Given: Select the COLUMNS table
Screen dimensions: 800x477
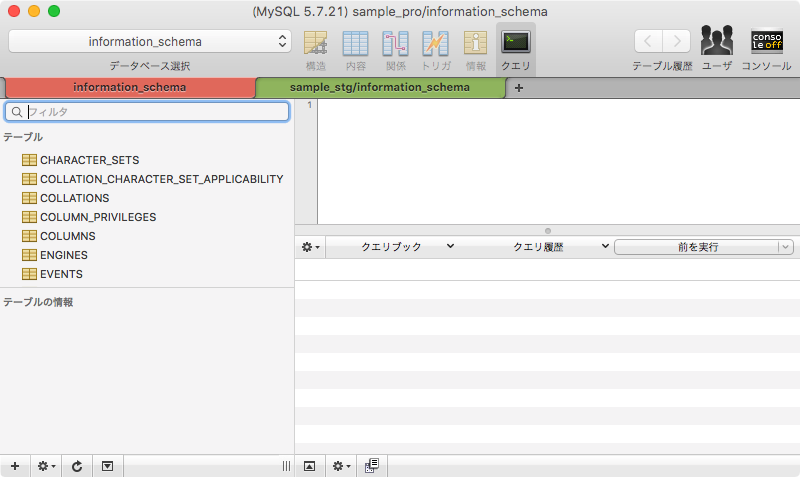Looking at the screenshot, I should click(59, 236).
